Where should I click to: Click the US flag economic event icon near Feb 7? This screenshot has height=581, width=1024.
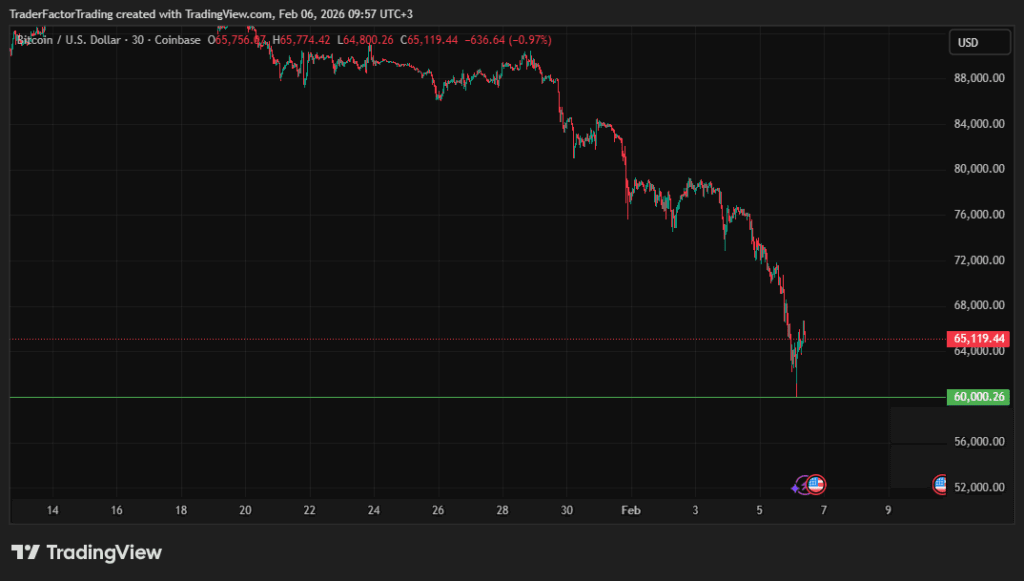pyautogui.click(x=816, y=485)
